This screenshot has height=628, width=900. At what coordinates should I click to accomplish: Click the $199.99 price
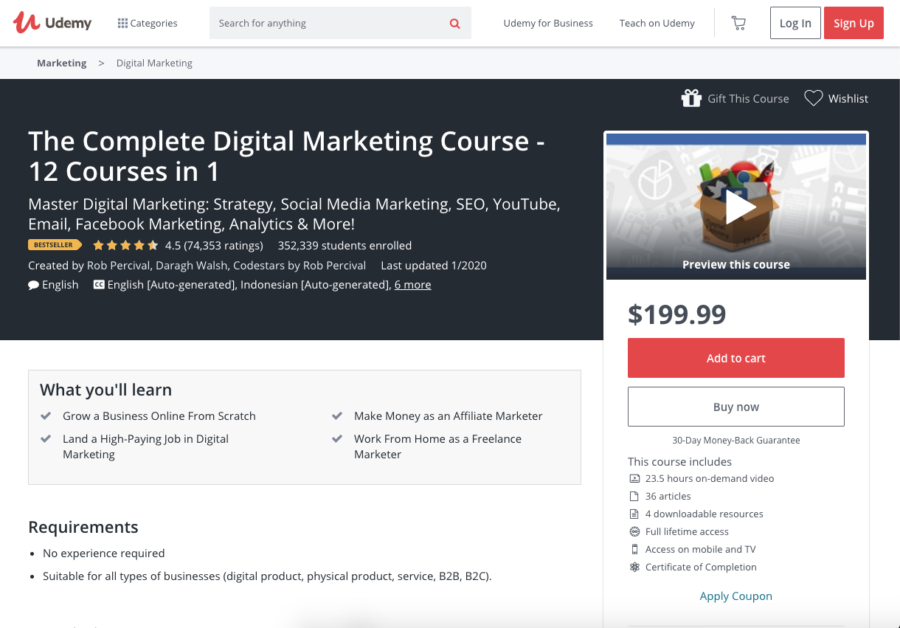point(677,314)
